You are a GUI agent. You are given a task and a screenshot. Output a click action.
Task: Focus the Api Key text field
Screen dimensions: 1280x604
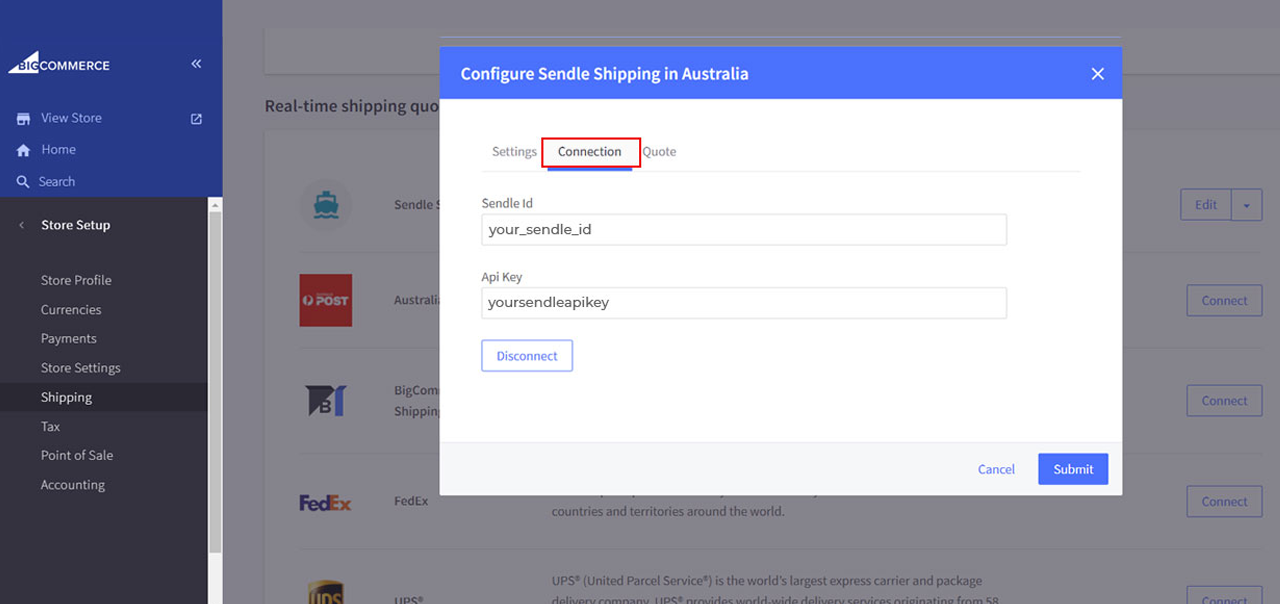743,303
